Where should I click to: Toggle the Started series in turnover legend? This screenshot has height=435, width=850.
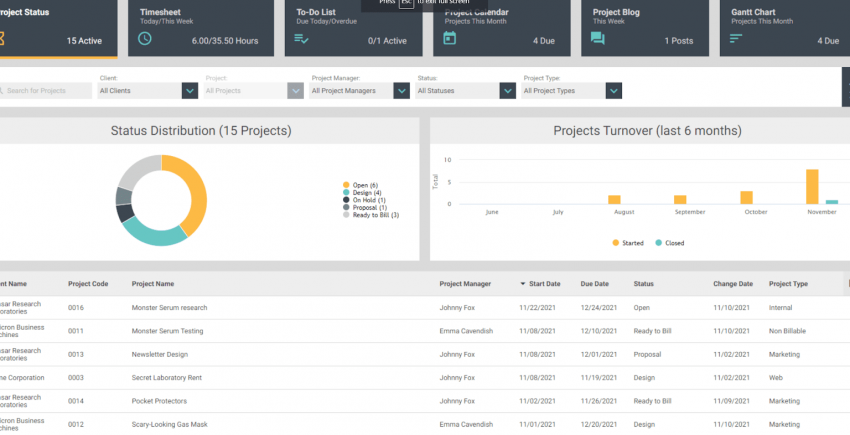click(630, 243)
